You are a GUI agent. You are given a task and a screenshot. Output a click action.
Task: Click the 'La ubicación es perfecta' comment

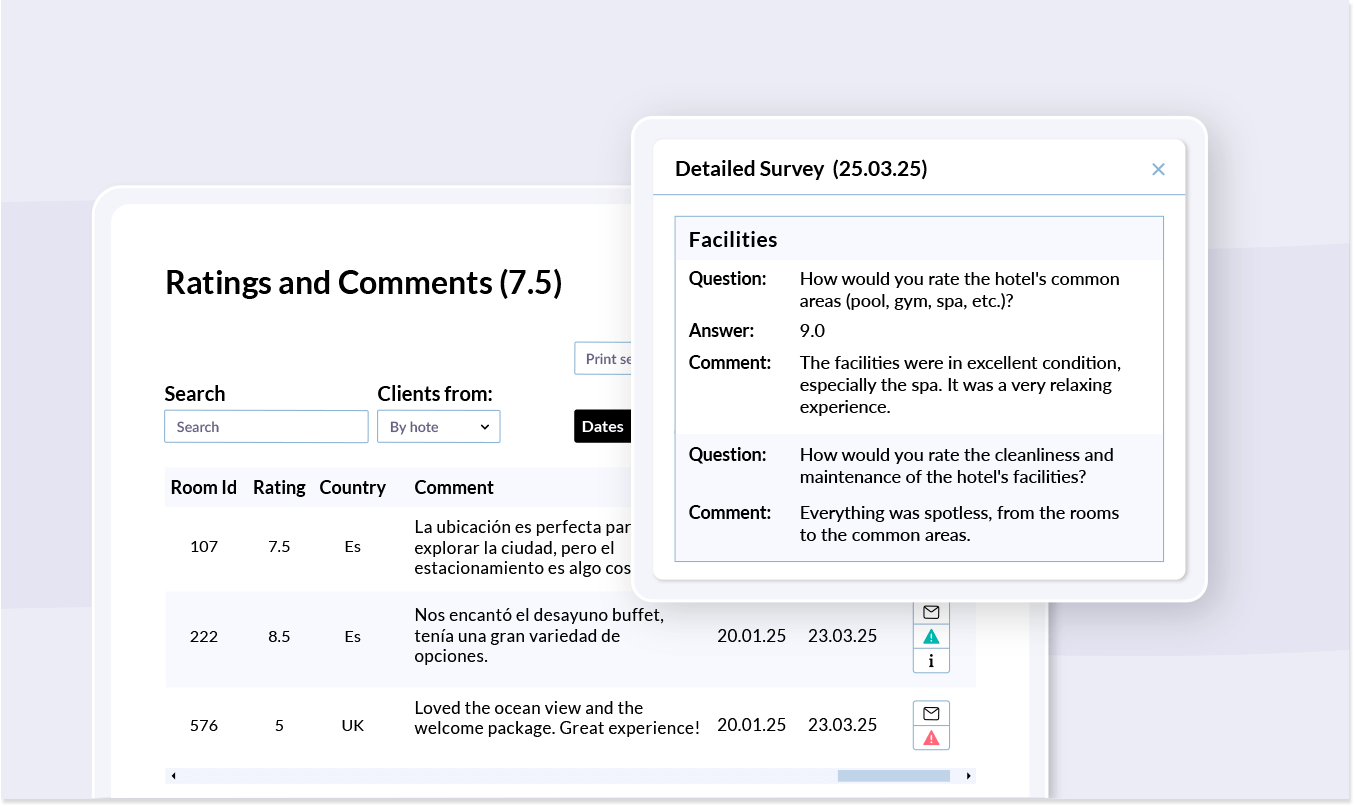[x=523, y=547]
